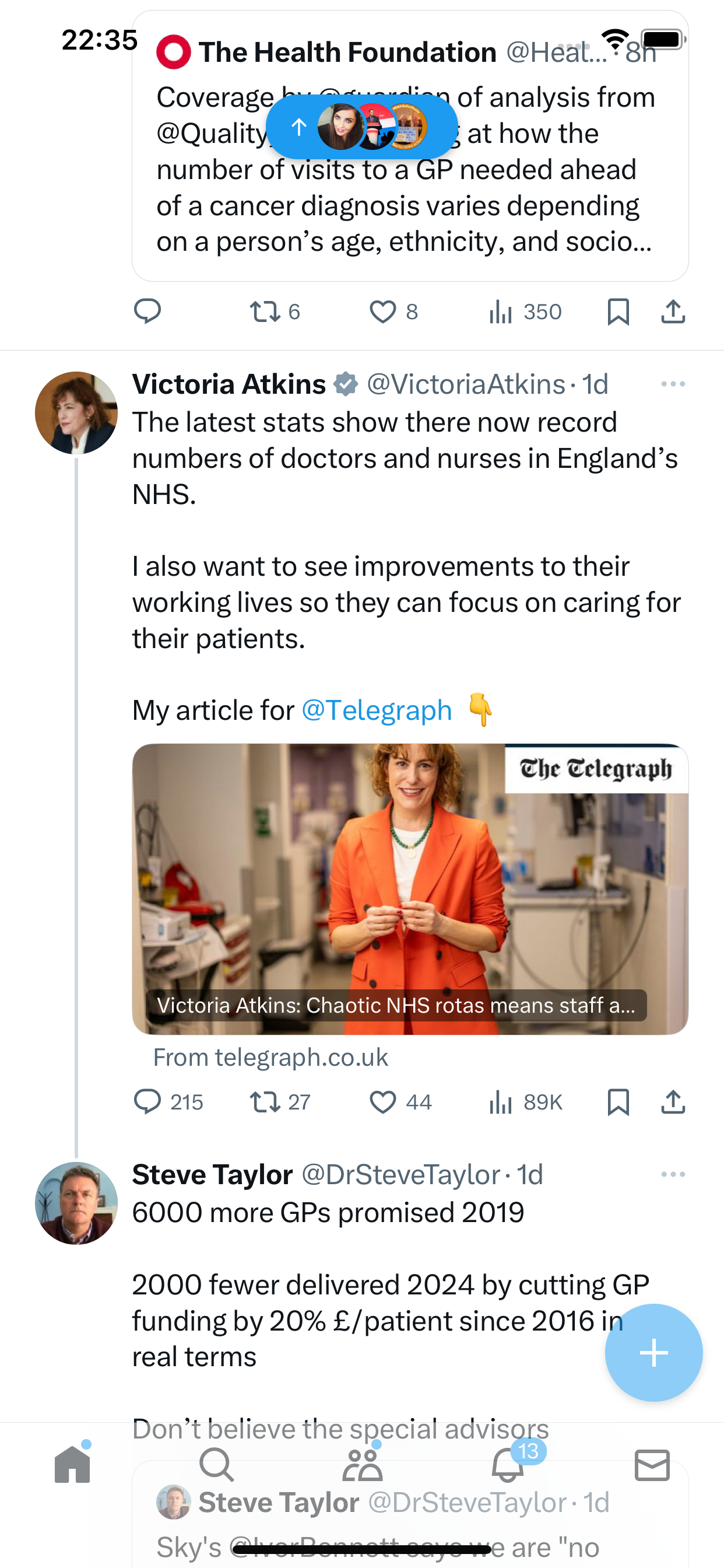Image resolution: width=724 pixels, height=1568 pixels.
Task: Open the @Telegraph mention link
Action: coord(377,710)
